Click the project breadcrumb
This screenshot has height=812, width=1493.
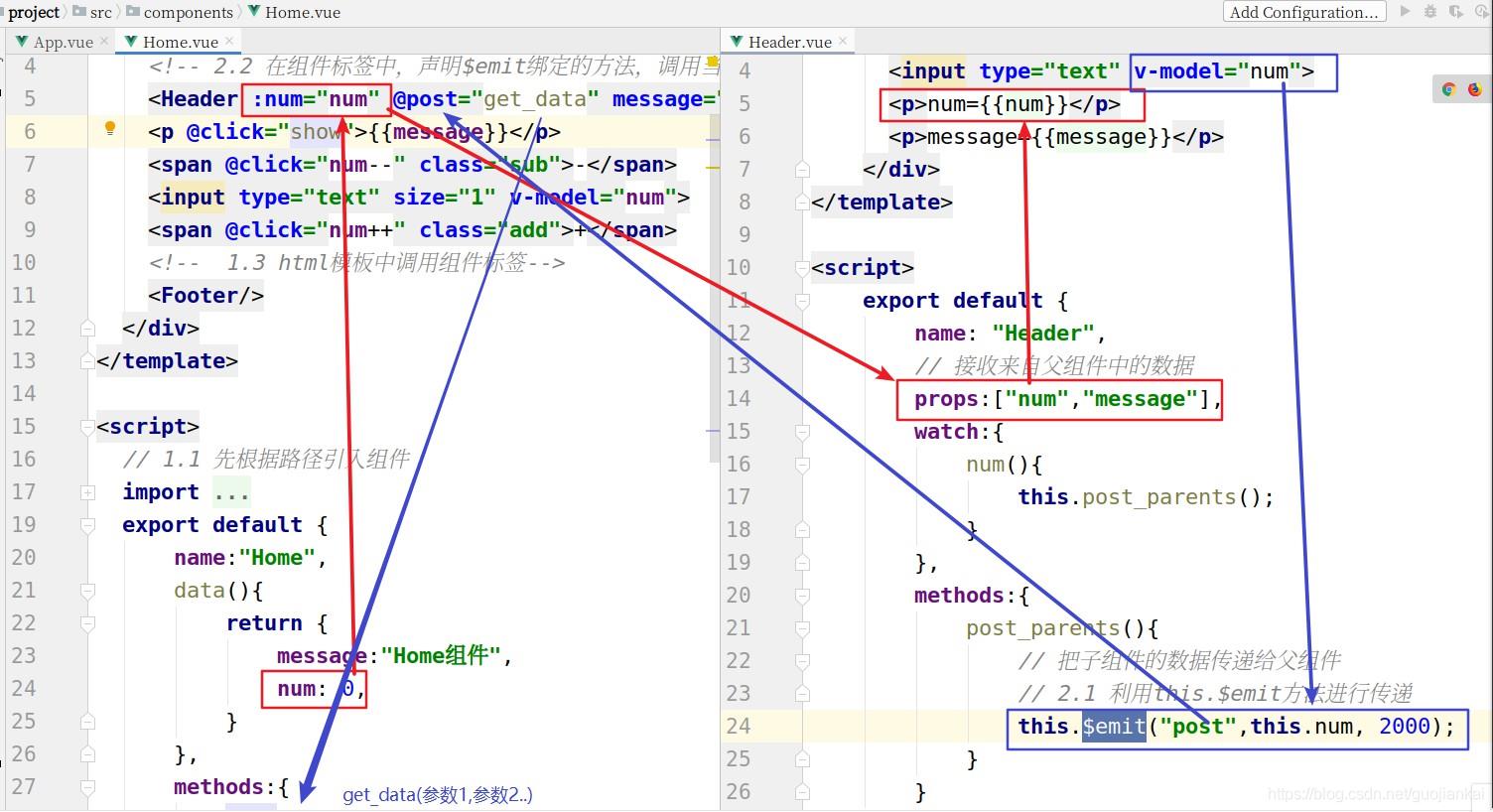(34, 12)
